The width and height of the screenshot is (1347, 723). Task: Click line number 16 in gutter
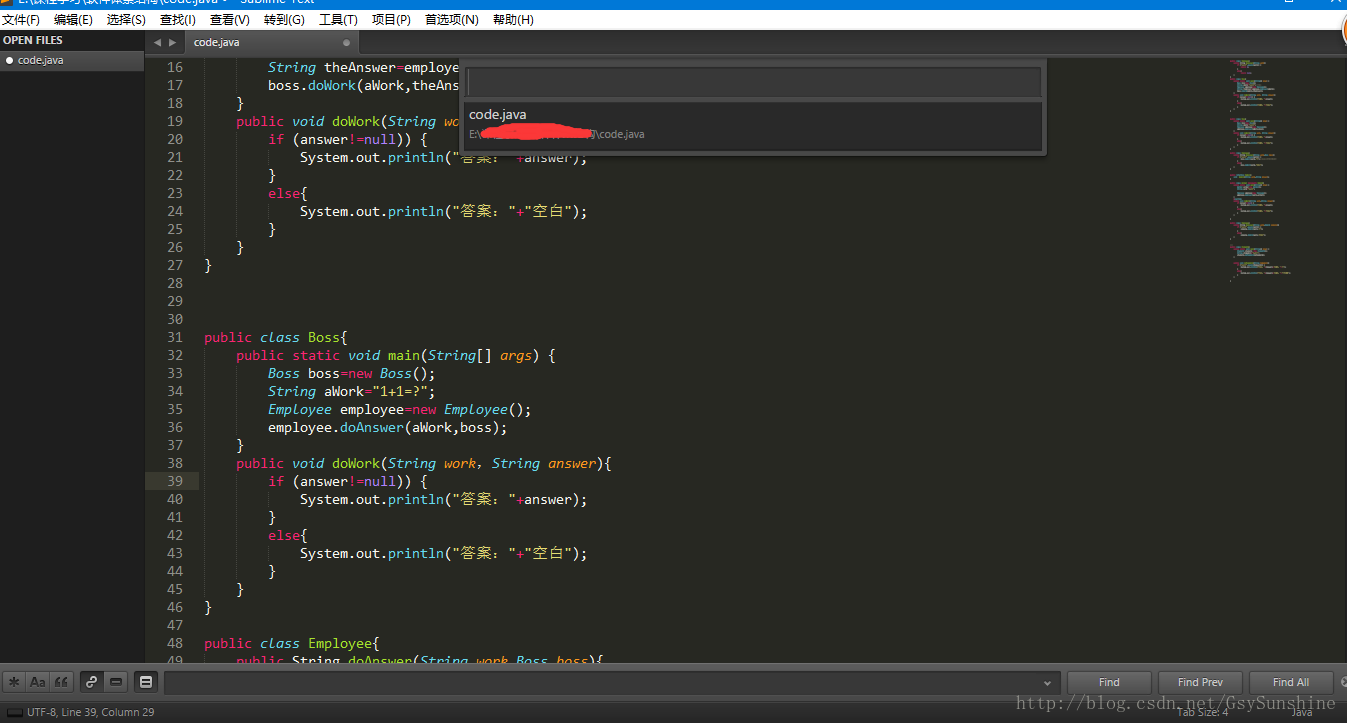tap(174, 67)
